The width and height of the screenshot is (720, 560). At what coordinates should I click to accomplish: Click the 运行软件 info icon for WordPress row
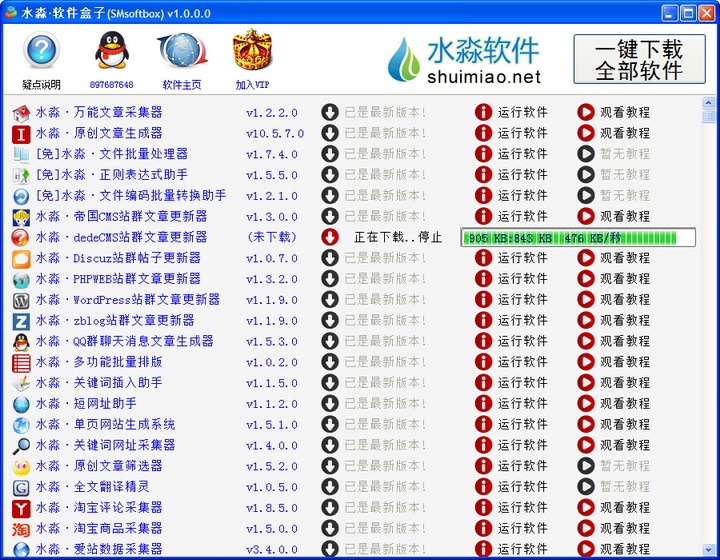tap(483, 300)
